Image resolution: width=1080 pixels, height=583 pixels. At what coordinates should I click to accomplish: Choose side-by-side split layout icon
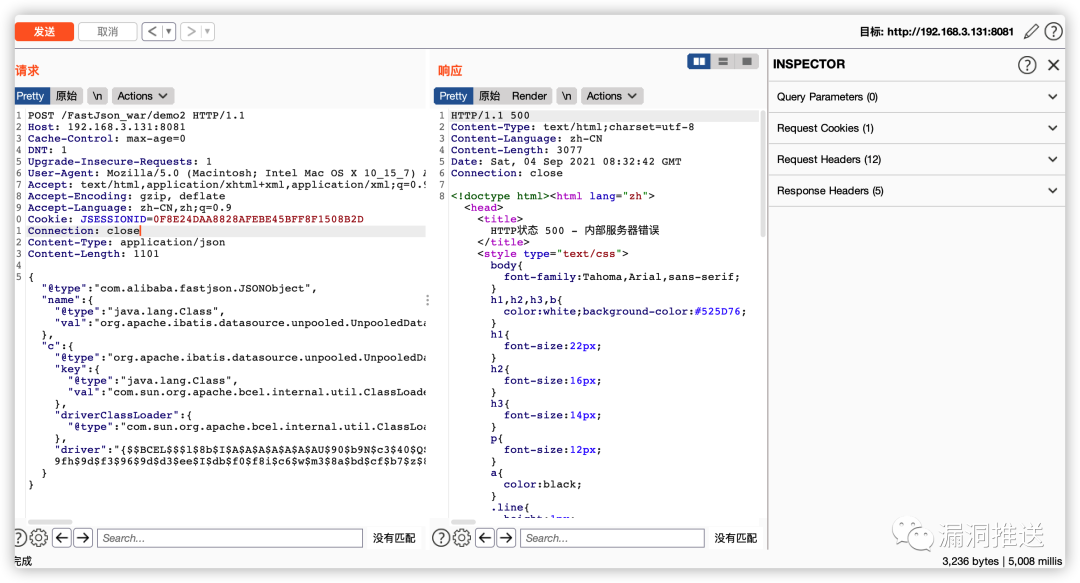699,61
